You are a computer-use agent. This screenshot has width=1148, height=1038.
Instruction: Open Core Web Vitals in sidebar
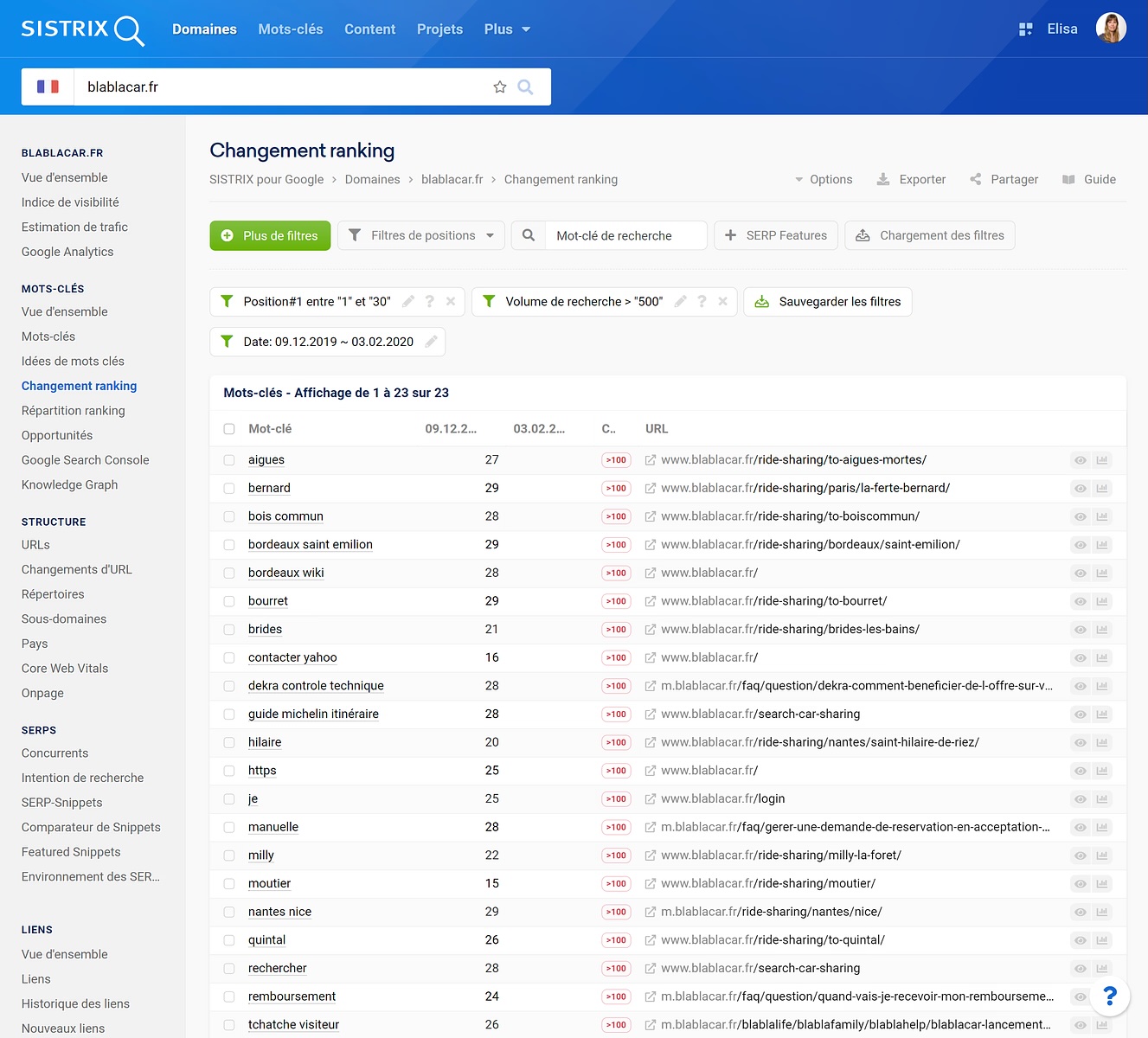tap(65, 669)
